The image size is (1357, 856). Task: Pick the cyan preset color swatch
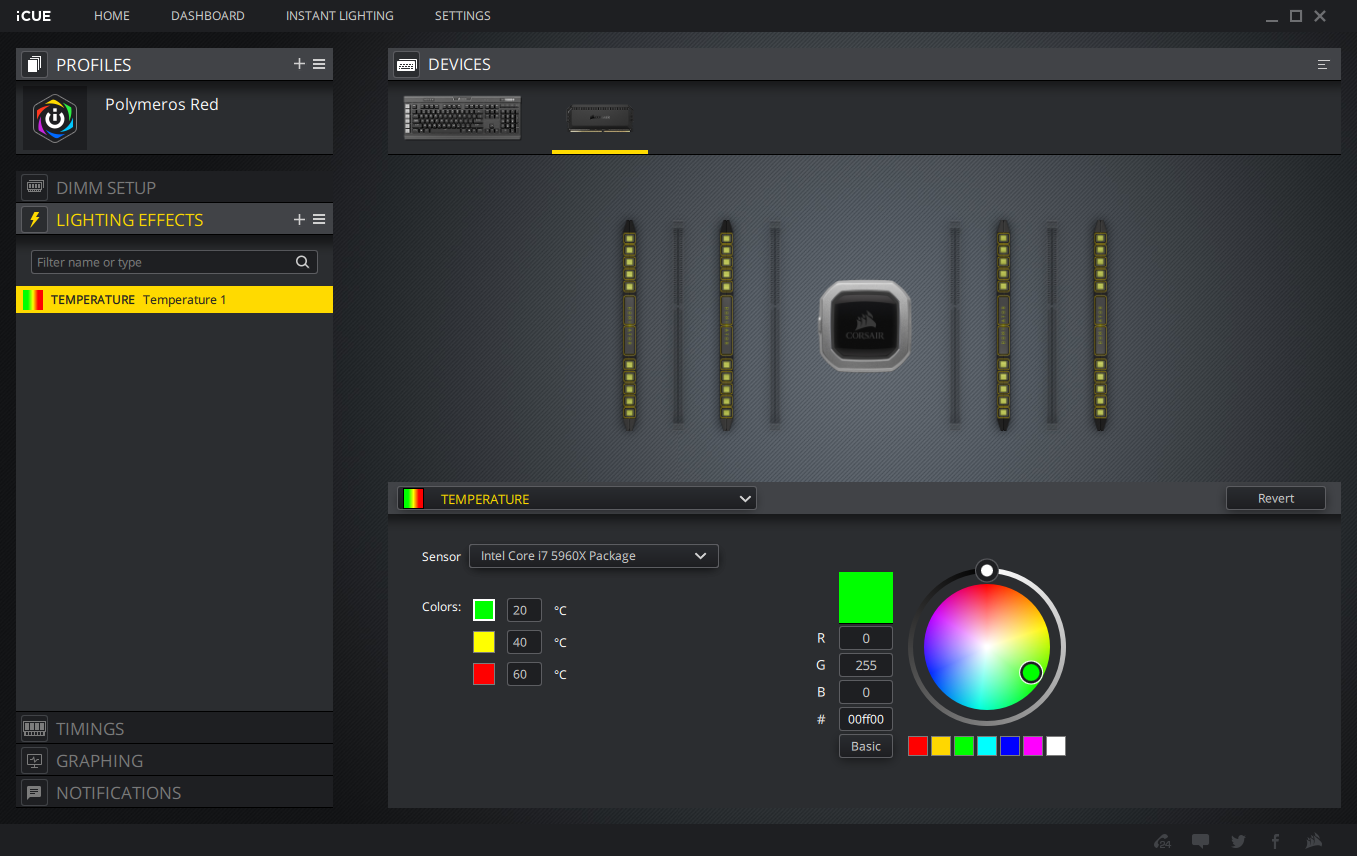(987, 746)
